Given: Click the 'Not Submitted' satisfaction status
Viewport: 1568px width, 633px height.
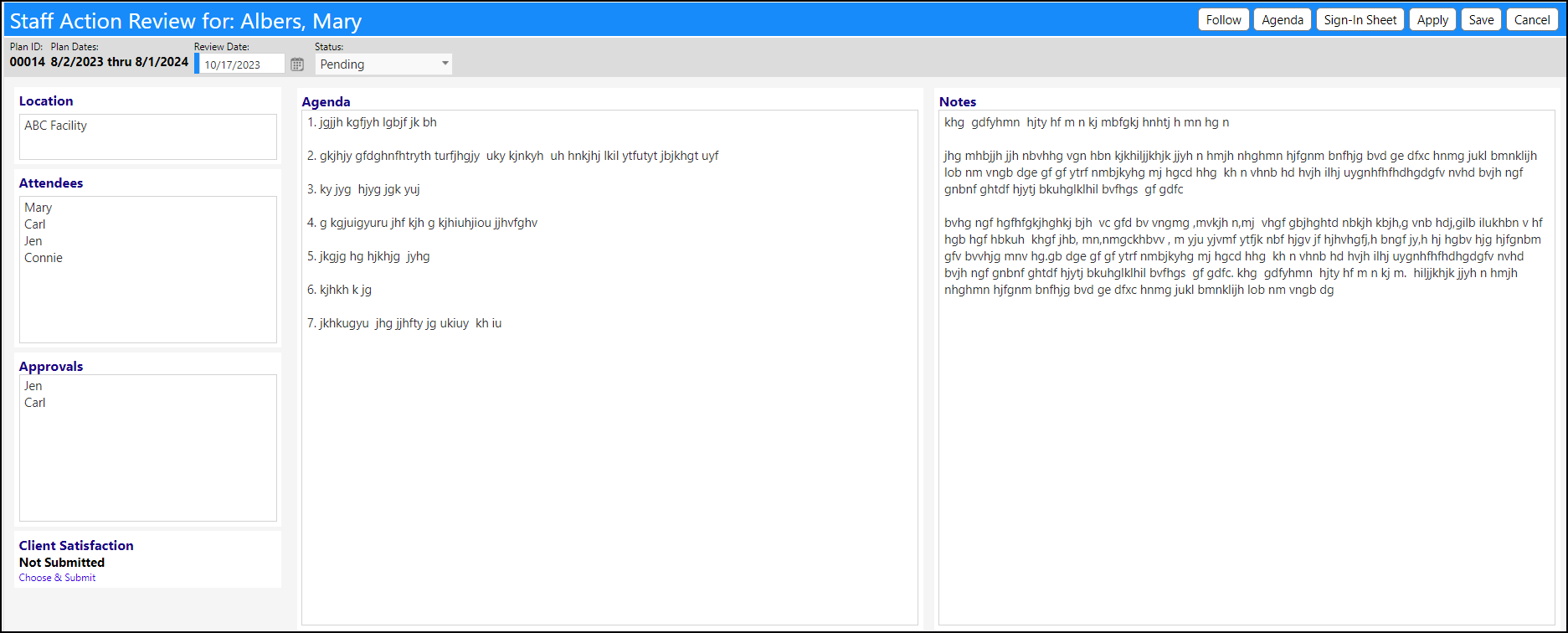Looking at the screenshot, I should (x=62, y=563).
